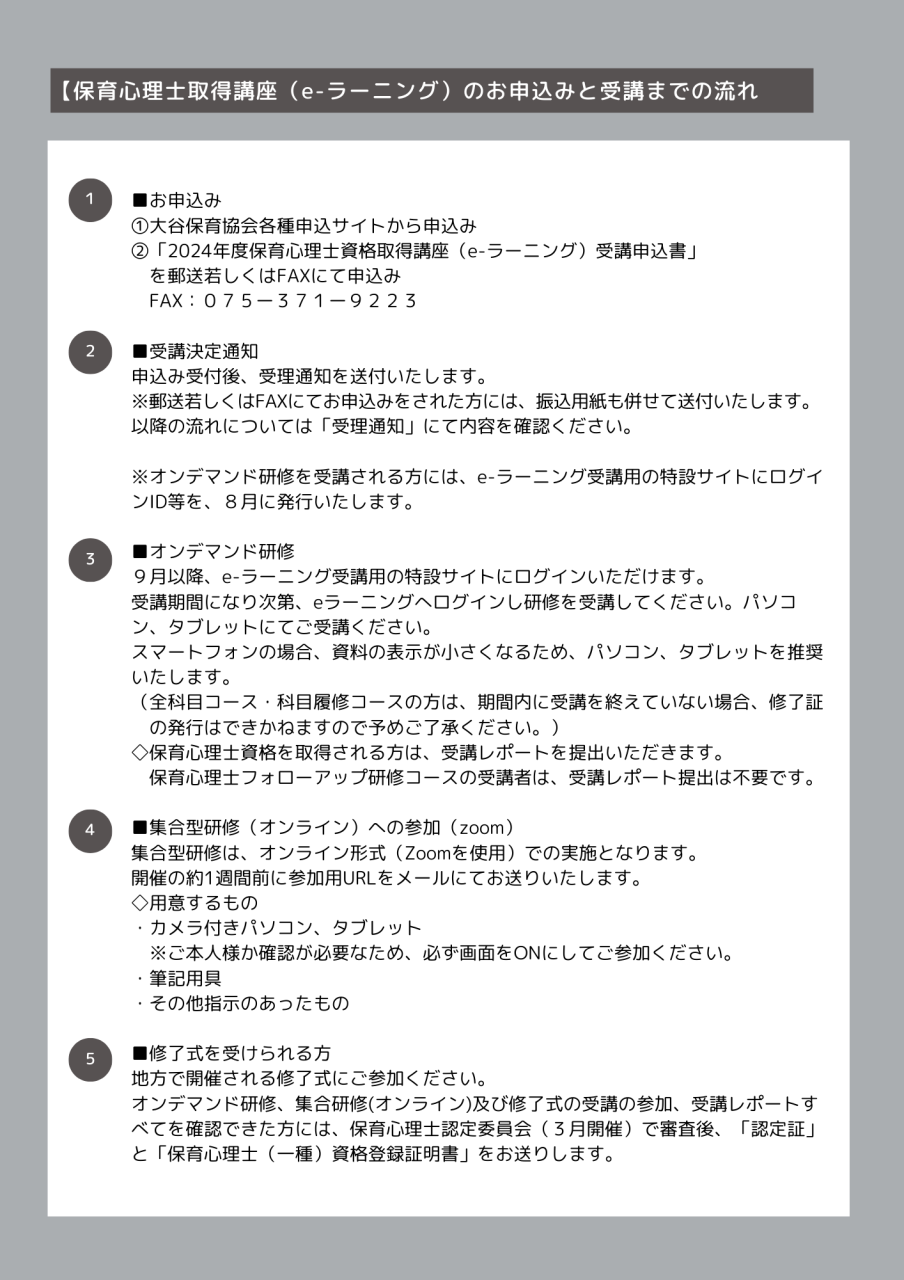Viewport: 904px width, 1280px height.
Task: Click the step 1 circle icon
Action: tap(90, 200)
